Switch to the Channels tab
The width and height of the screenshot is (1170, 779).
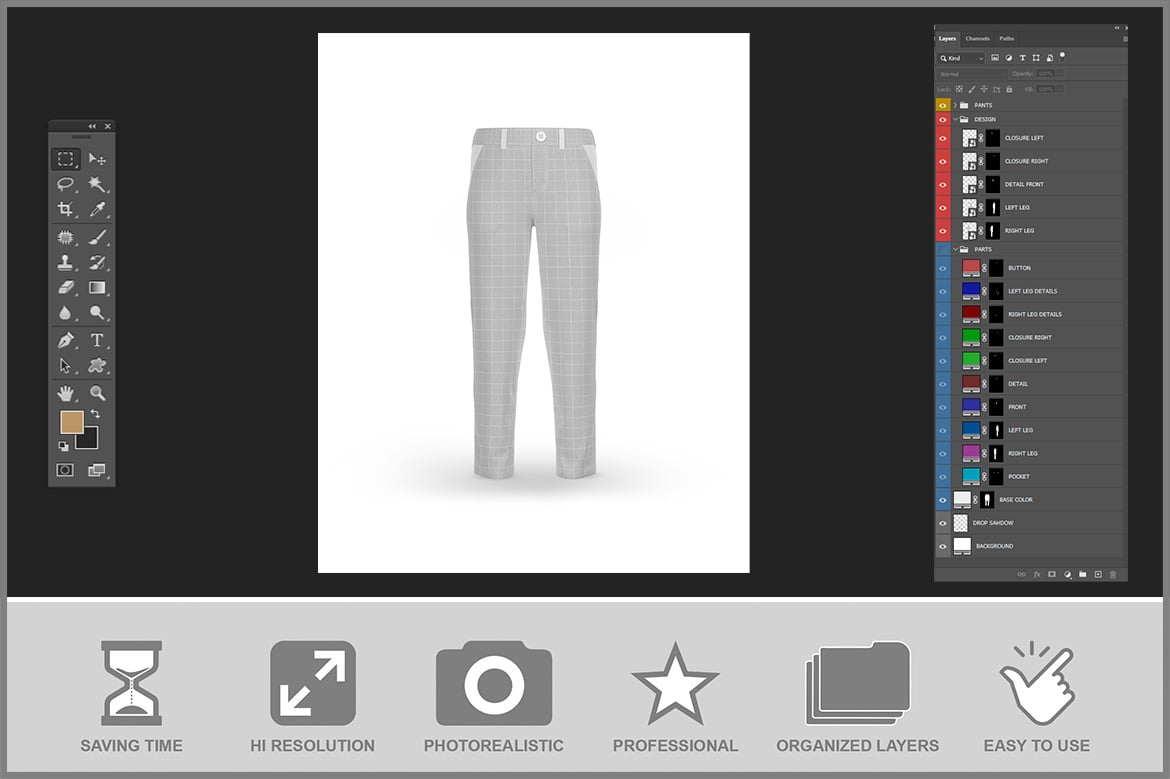point(977,39)
